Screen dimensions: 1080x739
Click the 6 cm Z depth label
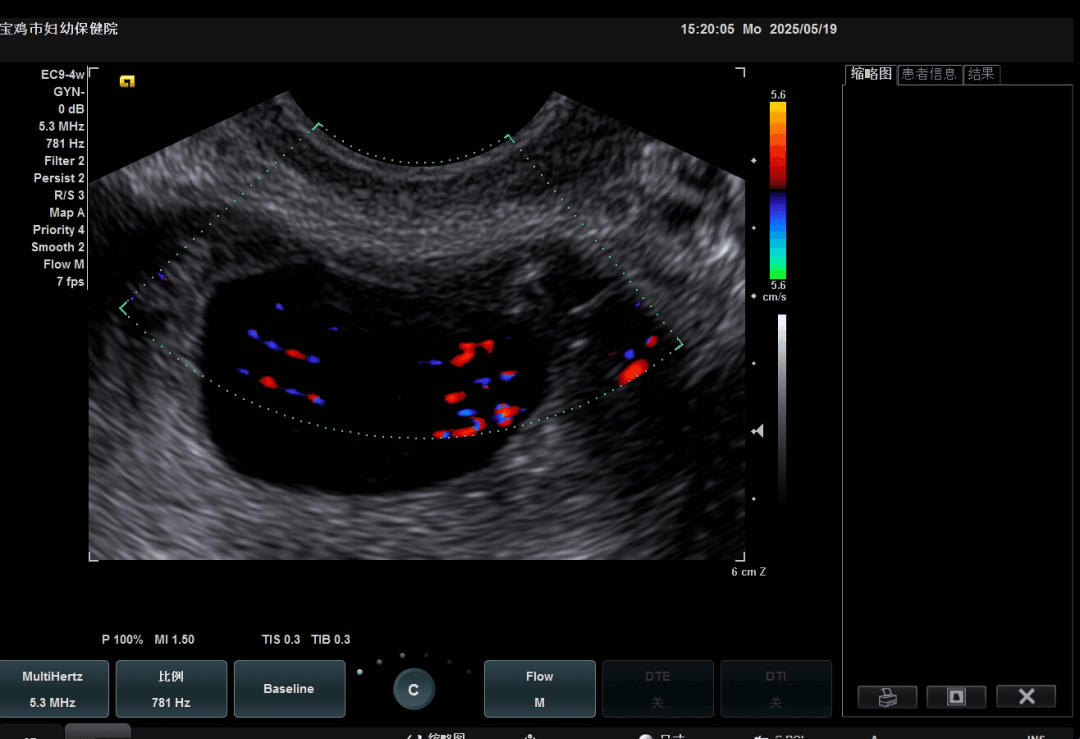coord(748,572)
